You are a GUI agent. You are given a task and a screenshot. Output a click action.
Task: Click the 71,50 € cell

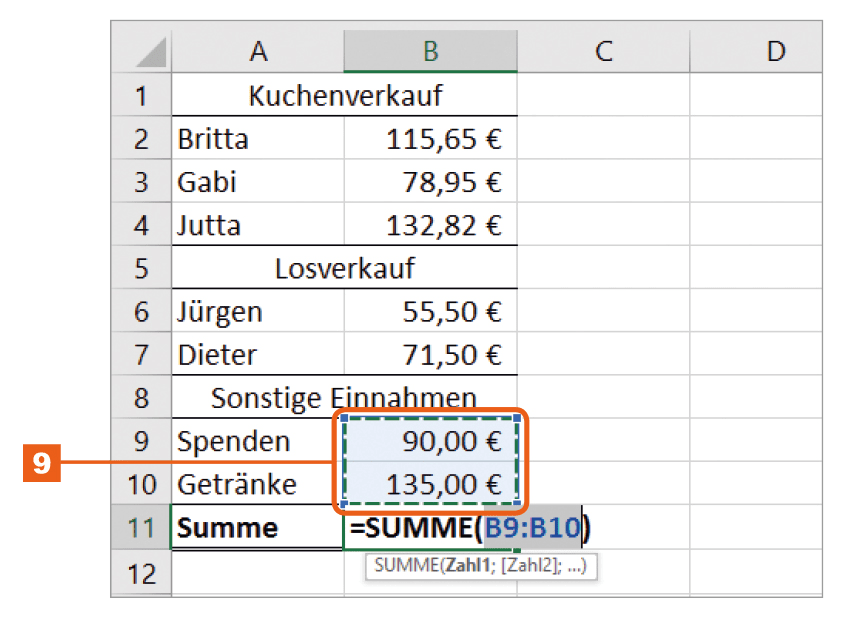(x=430, y=355)
